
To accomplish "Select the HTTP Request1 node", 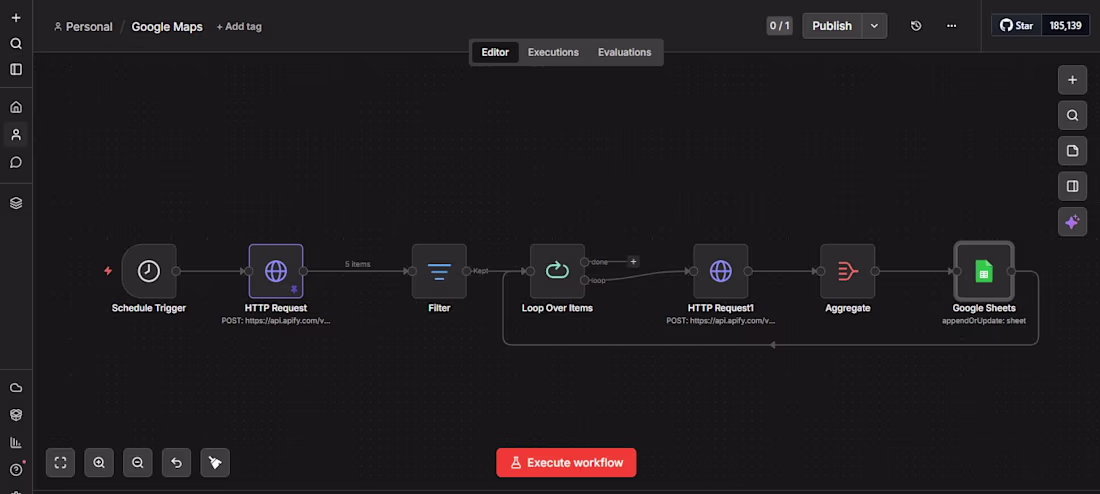I will pos(720,271).
